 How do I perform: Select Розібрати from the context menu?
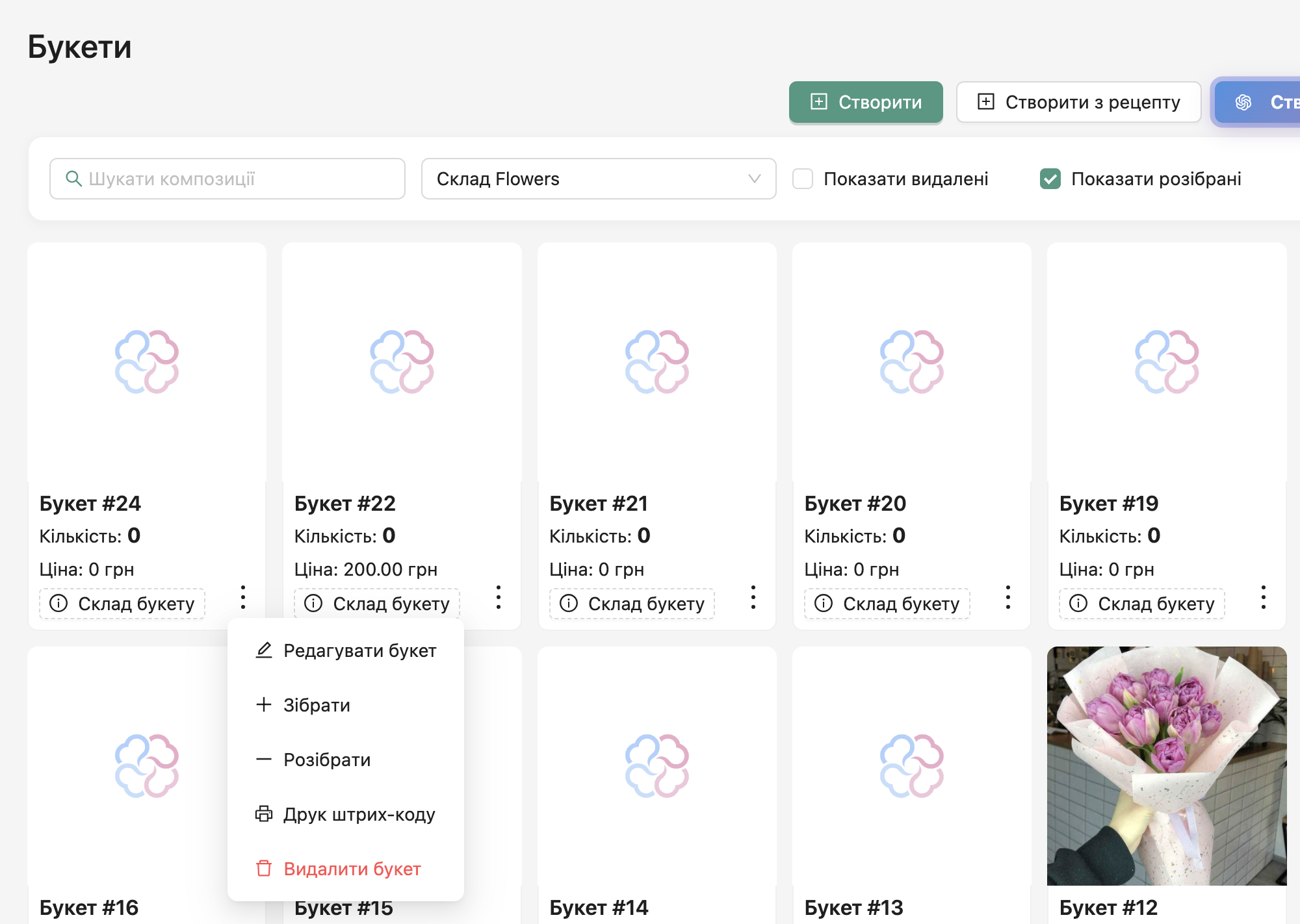click(327, 760)
